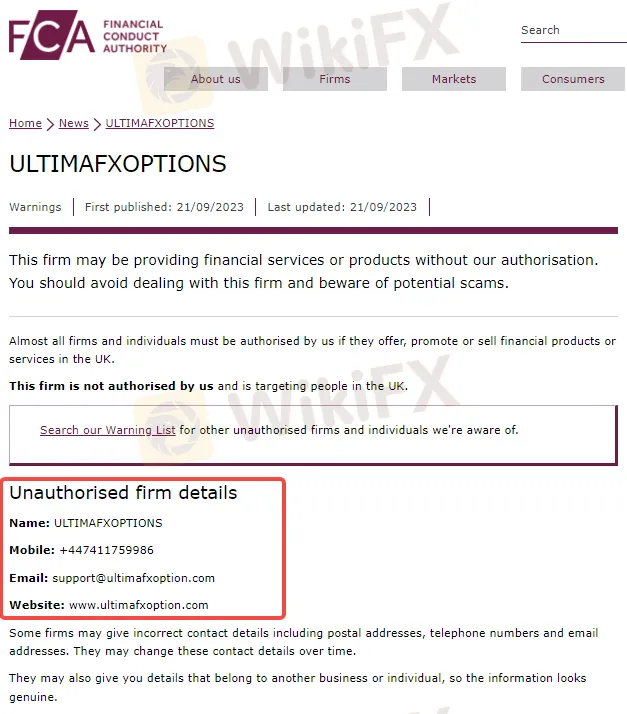
Task: Click the www.ultimafxoption.com website address
Action: pos(139,605)
